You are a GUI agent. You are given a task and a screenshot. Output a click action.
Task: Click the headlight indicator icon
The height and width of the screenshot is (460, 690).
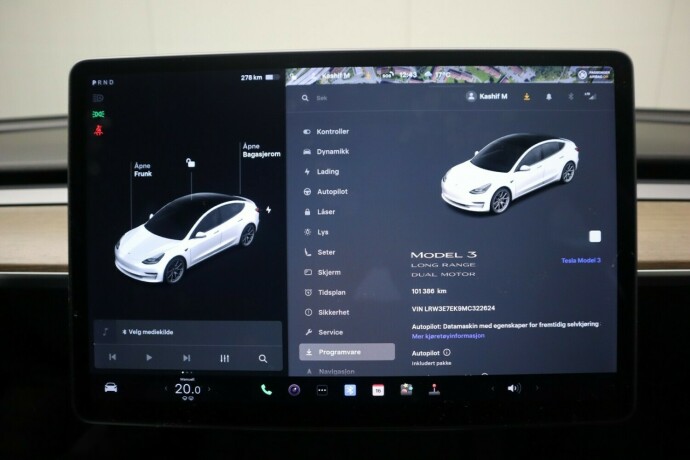[98, 98]
